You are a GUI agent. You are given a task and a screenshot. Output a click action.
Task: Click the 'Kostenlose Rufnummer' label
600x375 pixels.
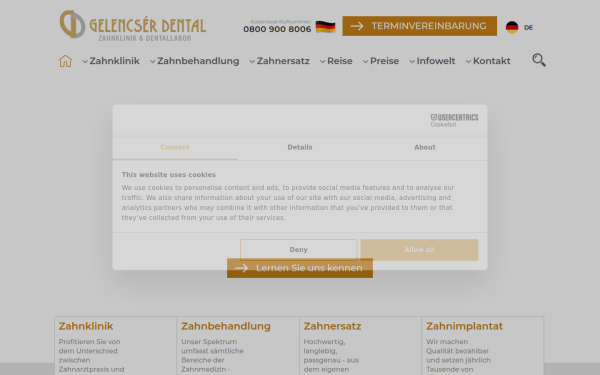pyautogui.click(x=280, y=22)
